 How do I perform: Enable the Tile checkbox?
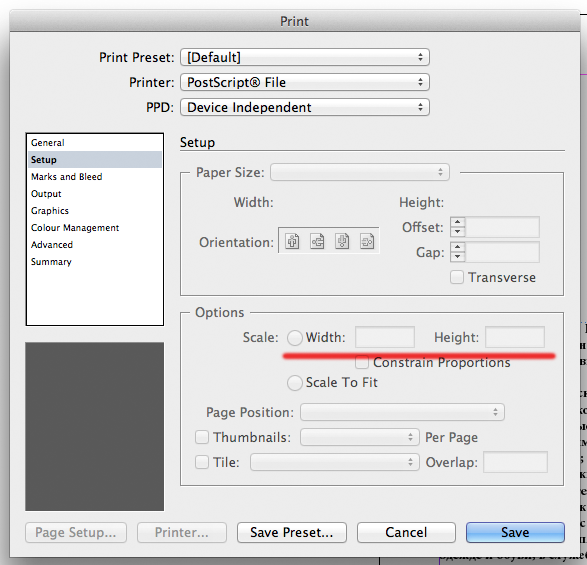(202, 462)
